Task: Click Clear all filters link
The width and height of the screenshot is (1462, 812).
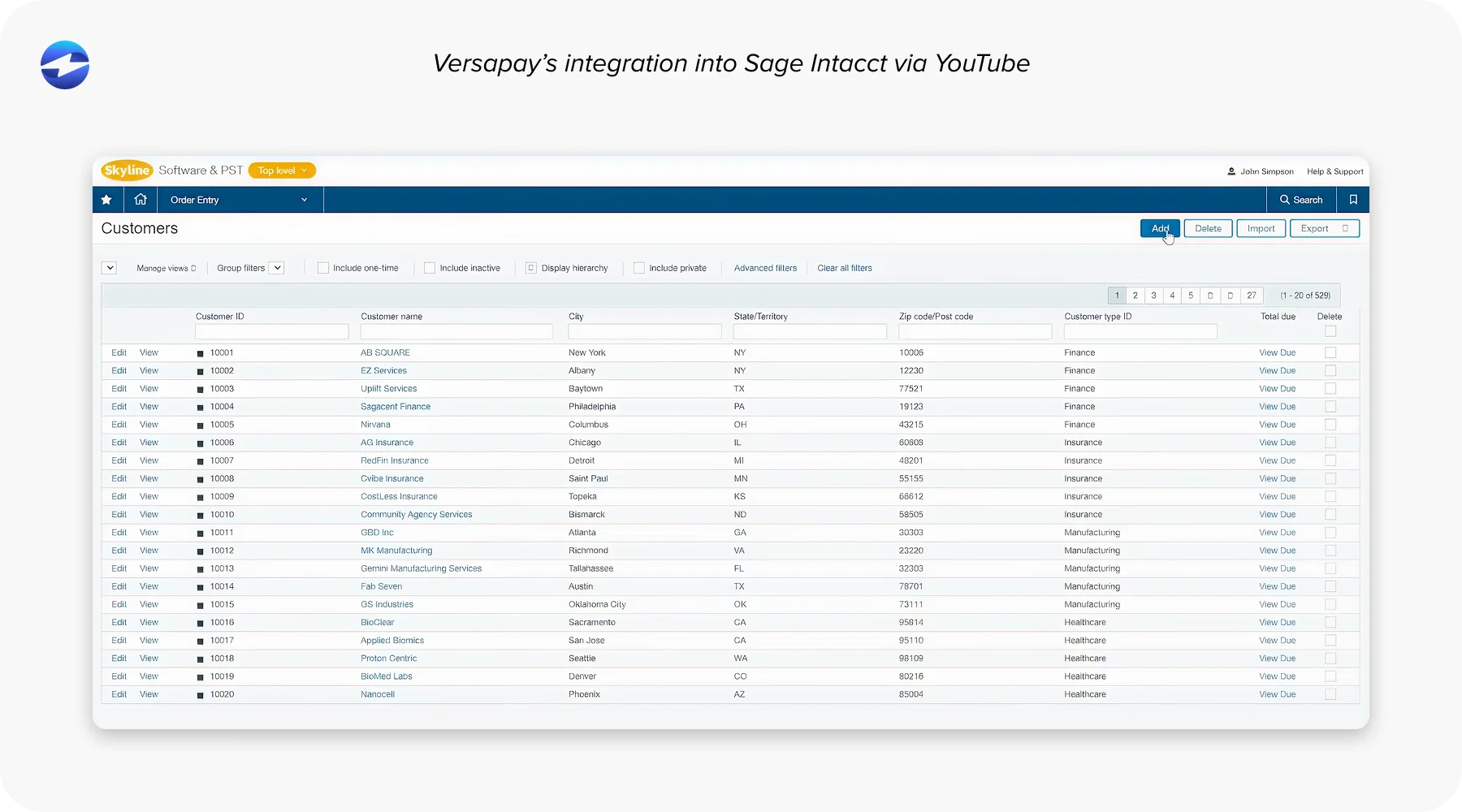Action: [x=845, y=268]
